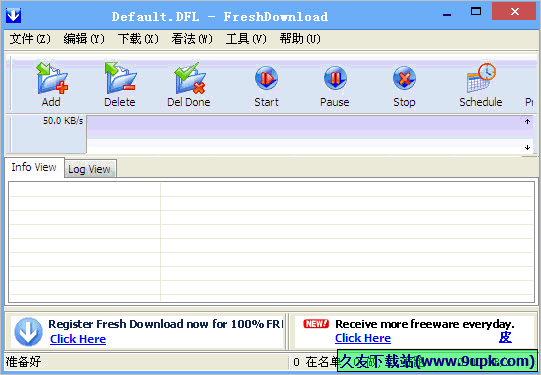Close the FreshDownload window
This screenshot has width=541, height=375.
[514, 11]
